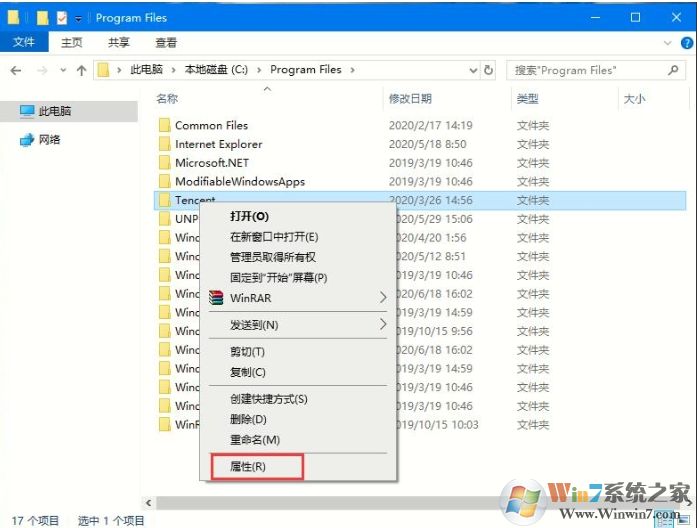Sort by the 大小 column header
Image resolution: width=697 pixels, height=528 pixels.
coord(634,99)
